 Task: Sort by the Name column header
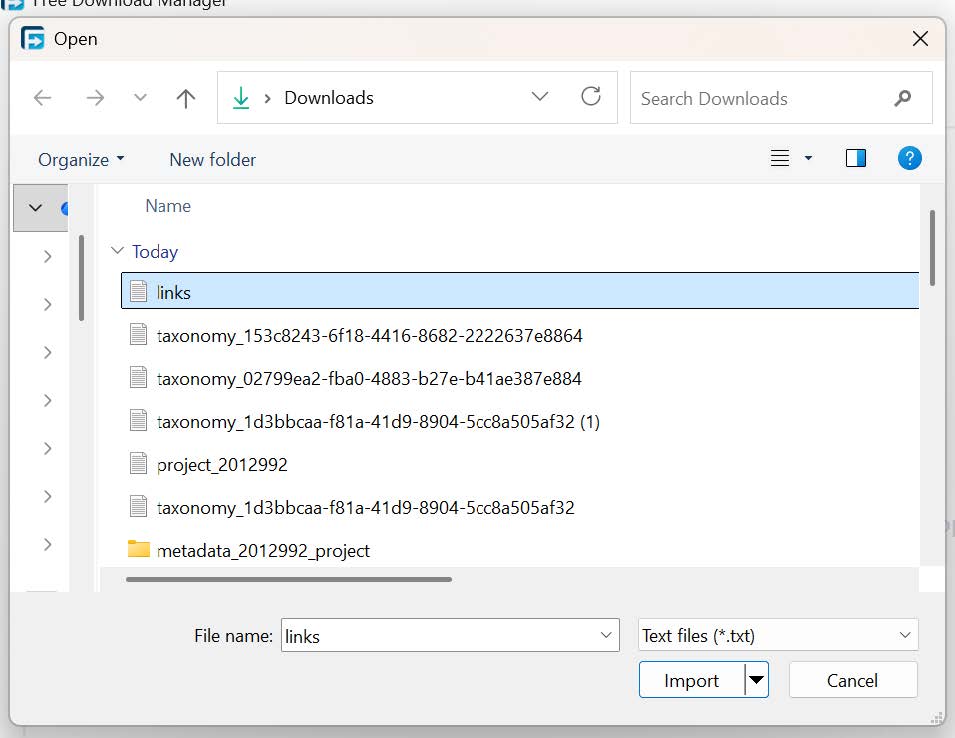point(168,206)
